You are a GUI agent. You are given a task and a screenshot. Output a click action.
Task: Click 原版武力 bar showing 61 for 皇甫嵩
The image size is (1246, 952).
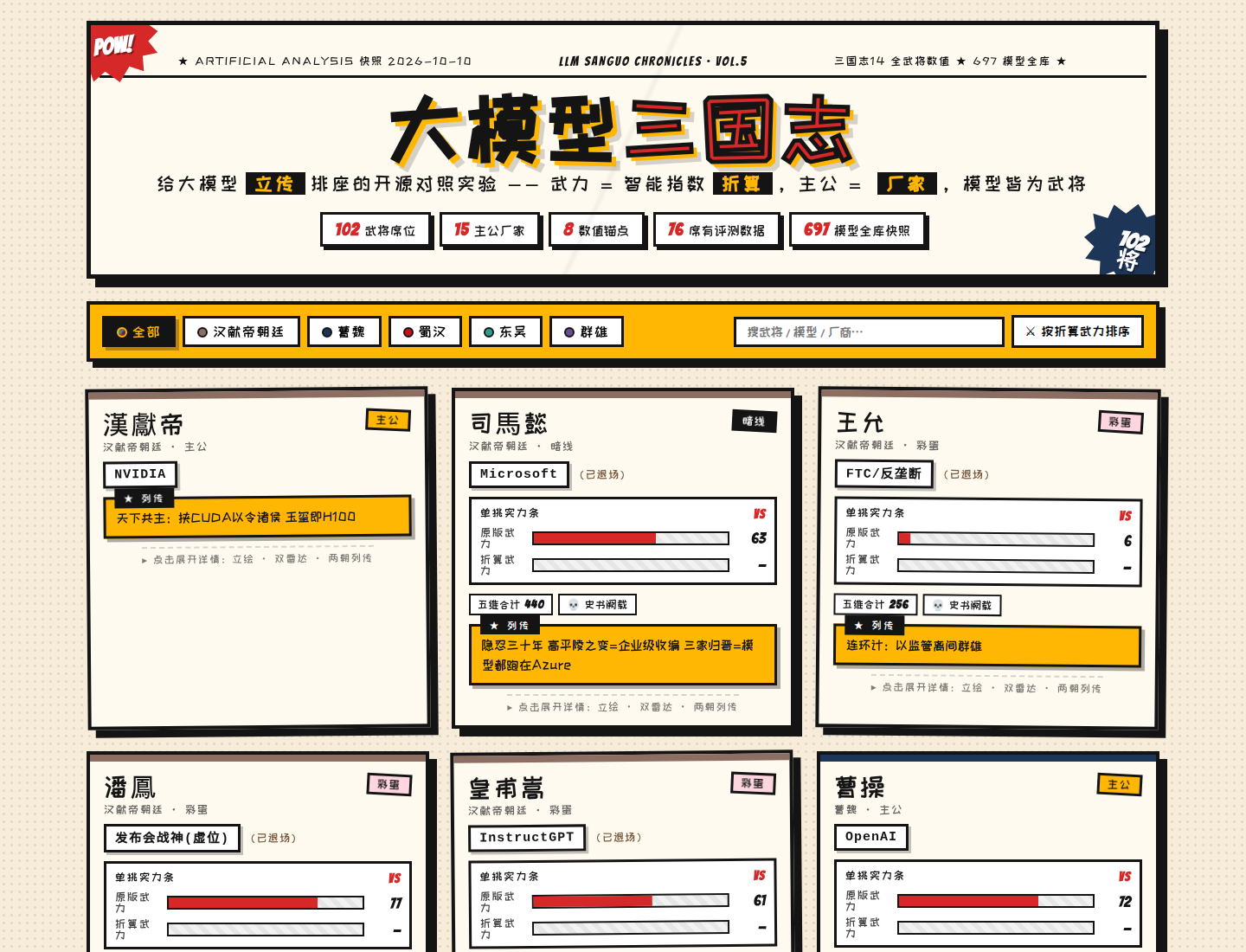click(631, 901)
